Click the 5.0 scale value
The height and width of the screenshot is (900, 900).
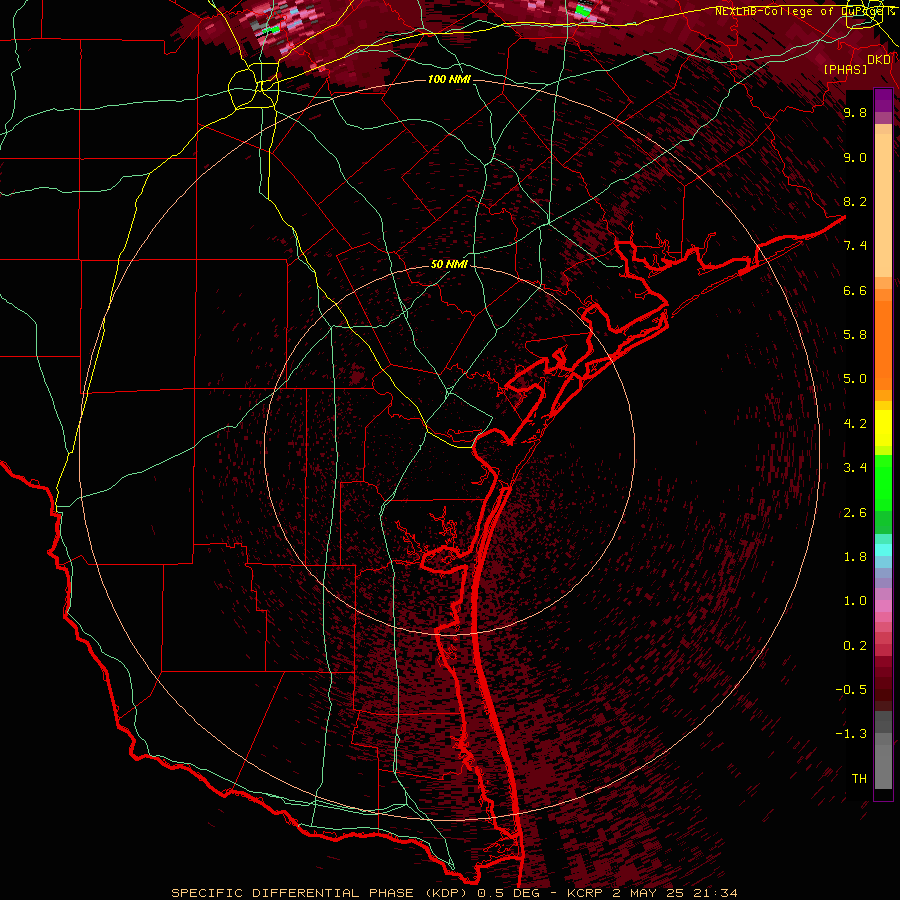coord(855,379)
